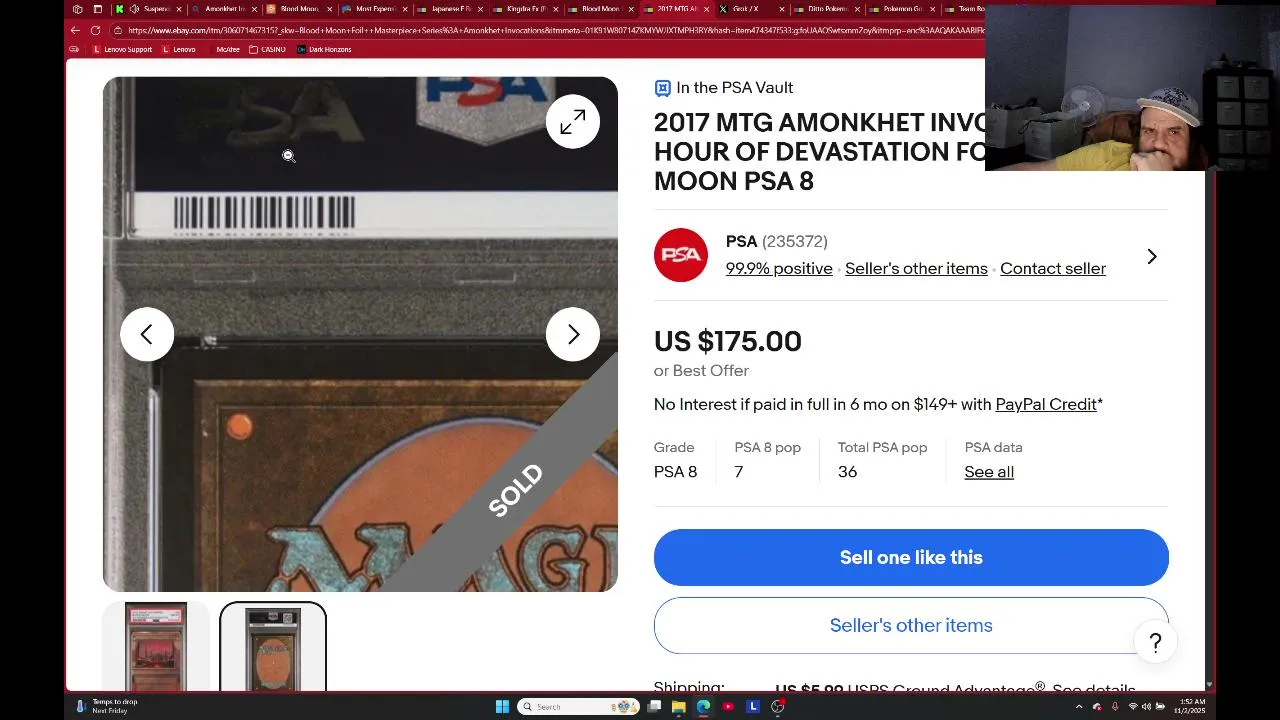The height and width of the screenshot is (720, 1280).
Task: Follow the Contact seller link
Action: 1053,268
